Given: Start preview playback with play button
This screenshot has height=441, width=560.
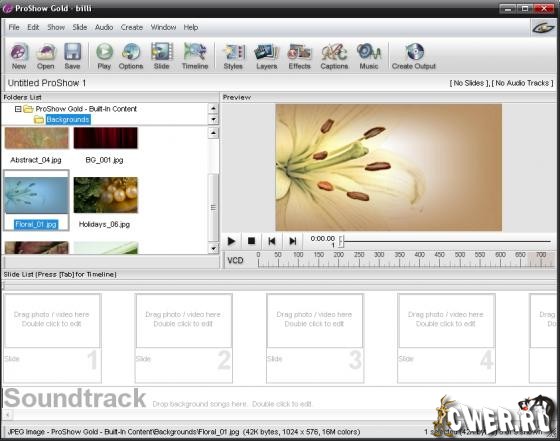Looking at the screenshot, I should point(231,241).
